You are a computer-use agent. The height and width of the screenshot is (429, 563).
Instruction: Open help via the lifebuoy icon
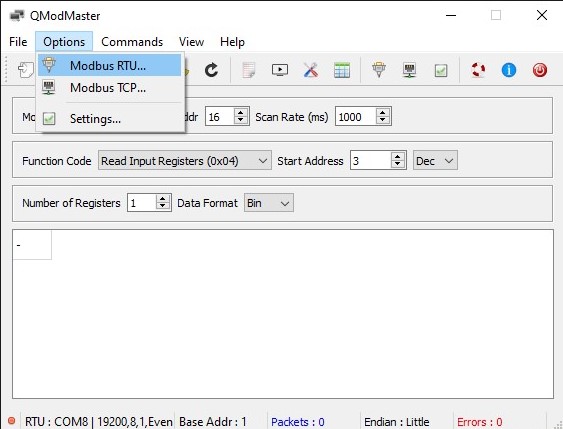tap(478, 70)
